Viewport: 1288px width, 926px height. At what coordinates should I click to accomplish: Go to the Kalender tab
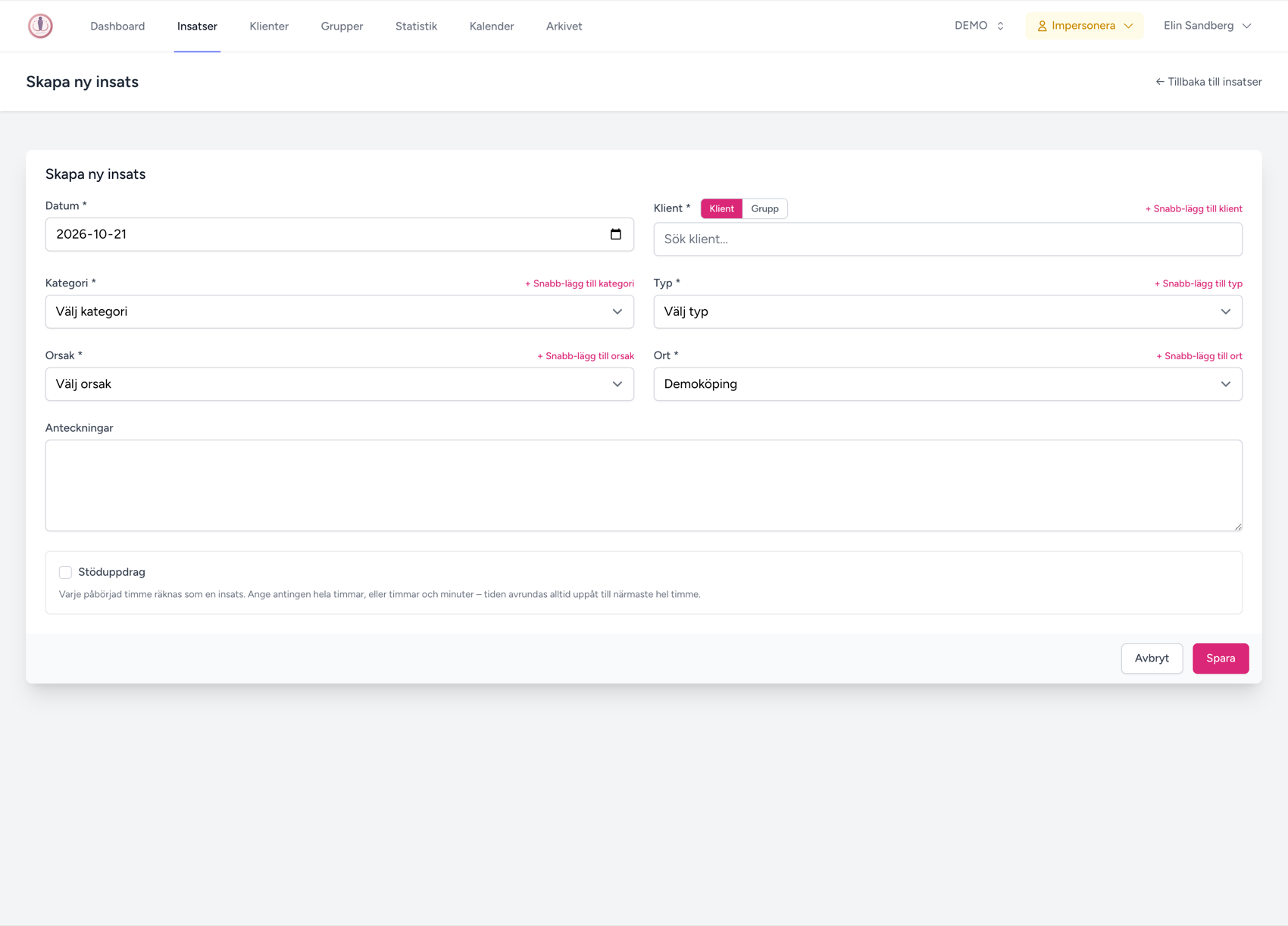(x=492, y=26)
